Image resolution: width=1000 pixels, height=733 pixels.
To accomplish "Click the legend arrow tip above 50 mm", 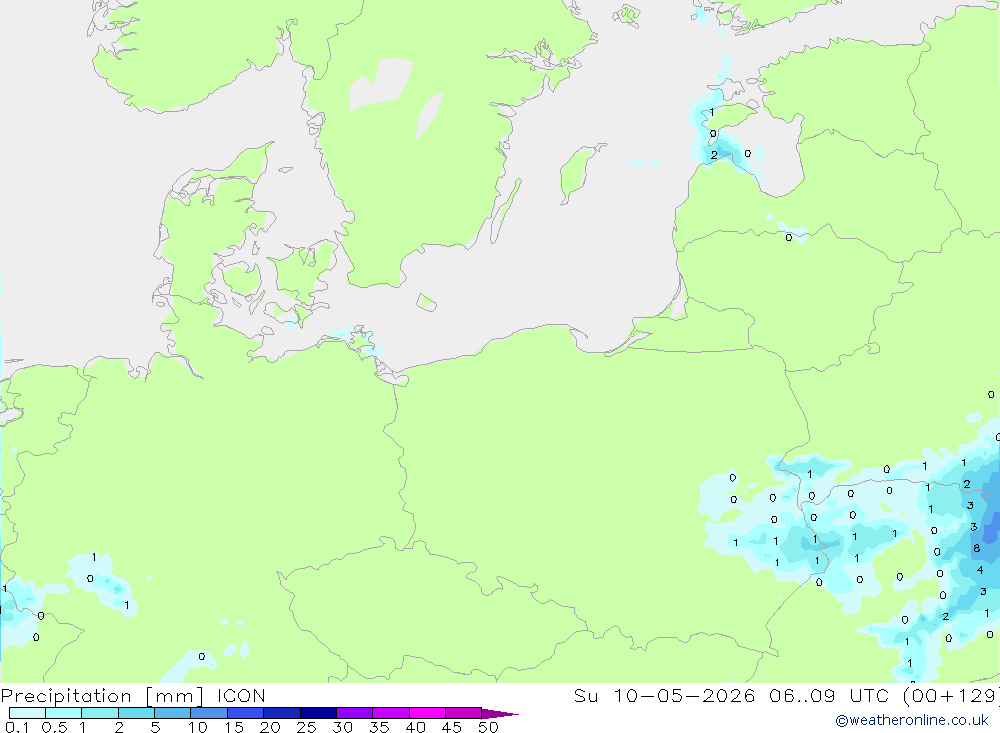I will [500, 714].
